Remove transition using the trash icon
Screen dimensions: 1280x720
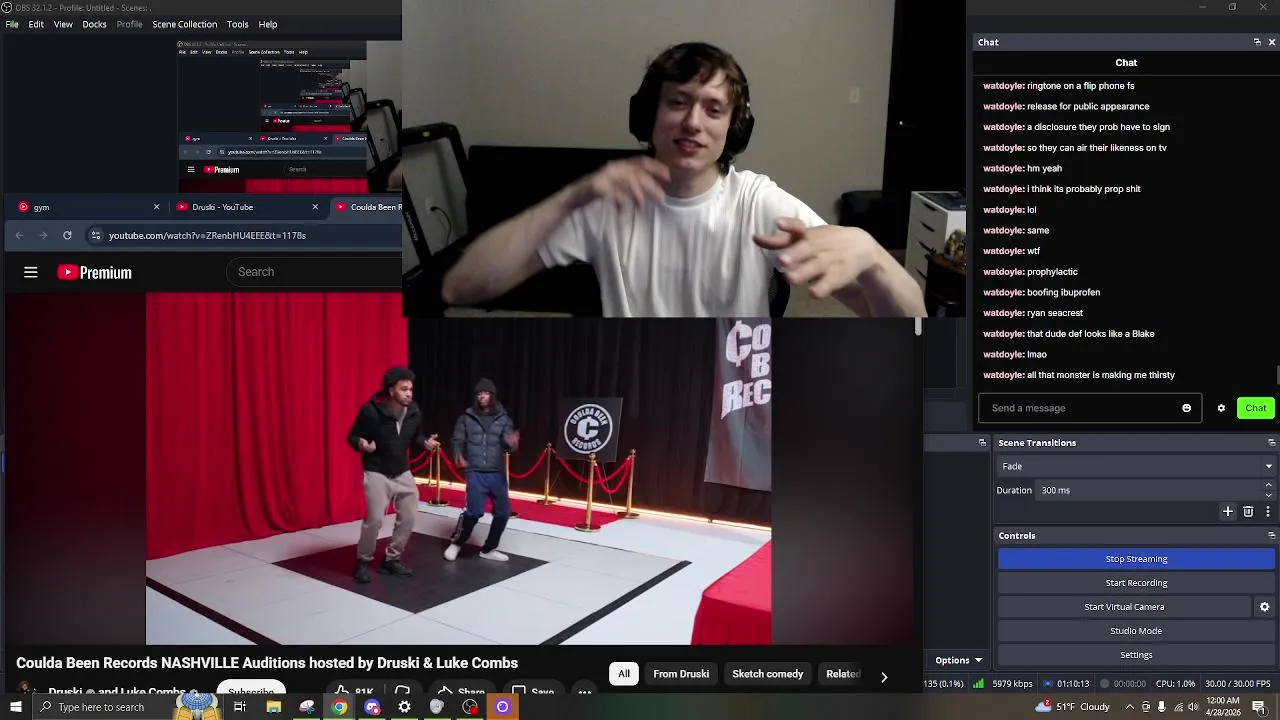1248,512
